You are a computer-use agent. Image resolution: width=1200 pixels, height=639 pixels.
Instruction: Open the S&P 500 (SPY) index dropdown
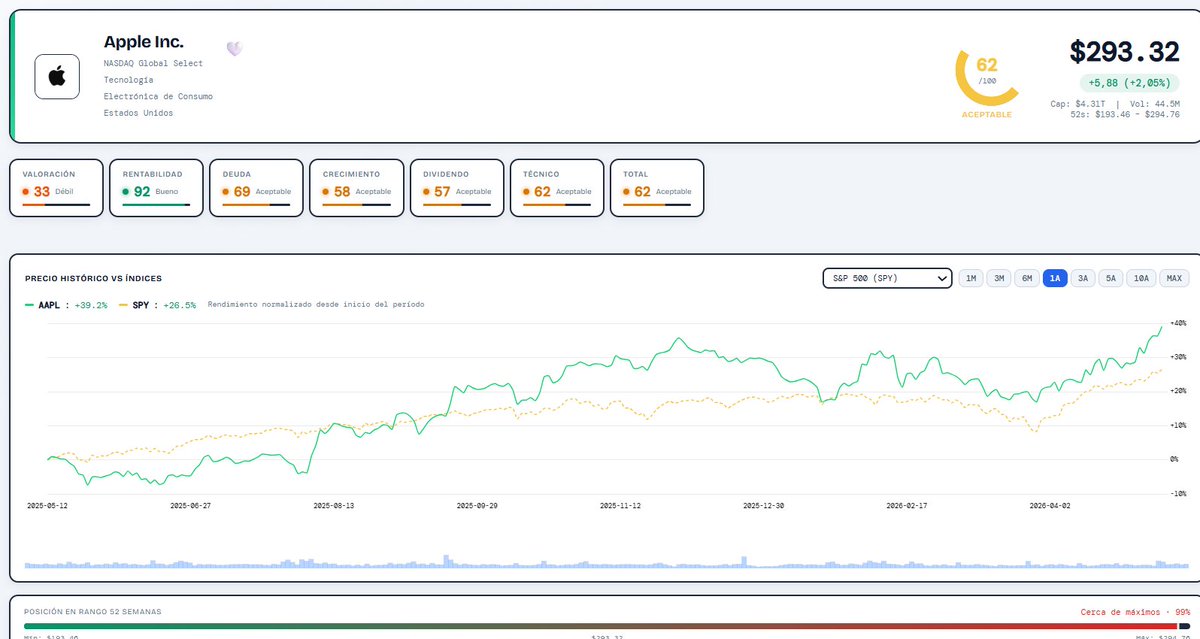coord(887,278)
